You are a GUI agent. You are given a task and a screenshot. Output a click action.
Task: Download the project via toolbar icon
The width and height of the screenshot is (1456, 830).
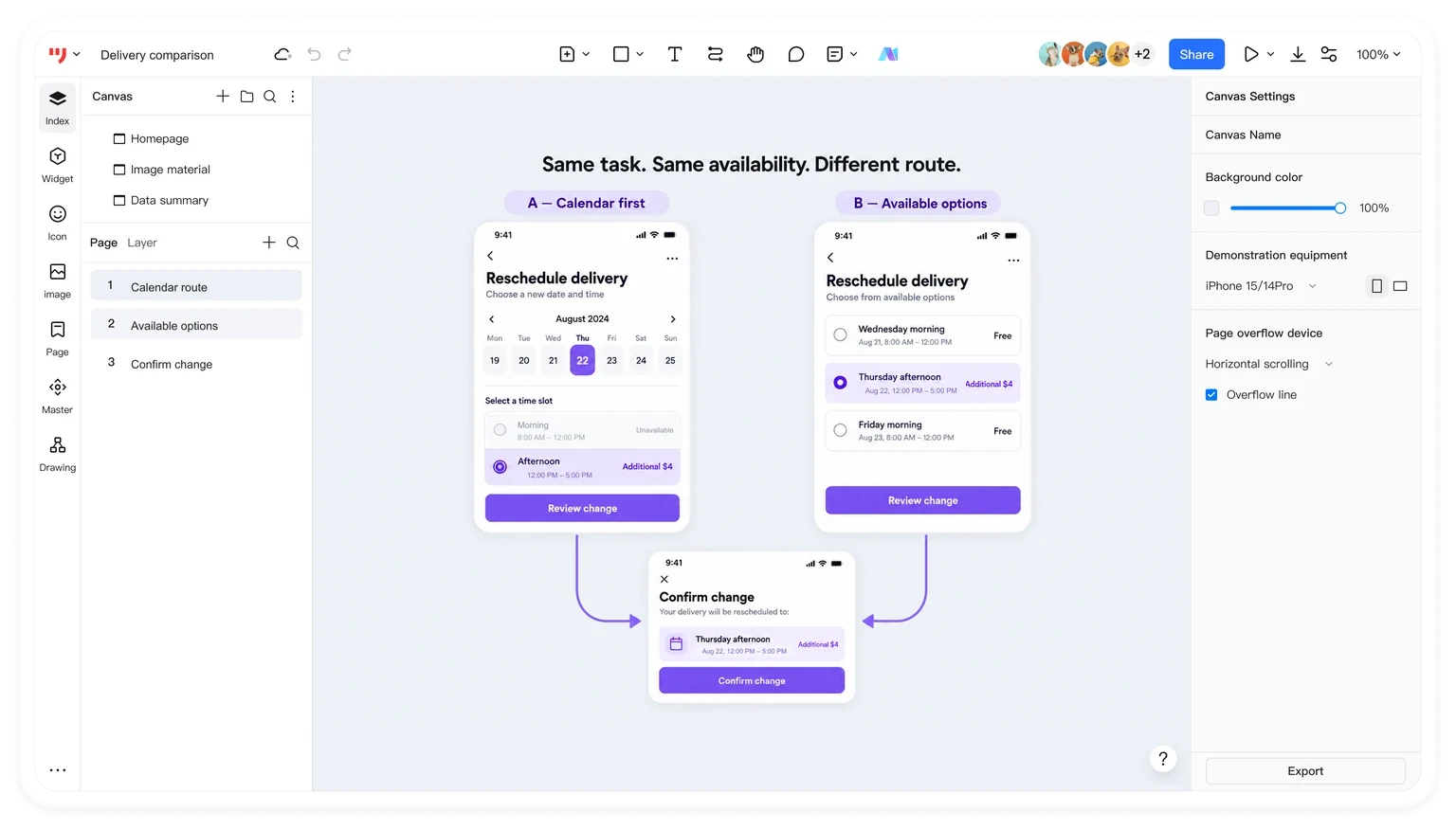(1298, 54)
